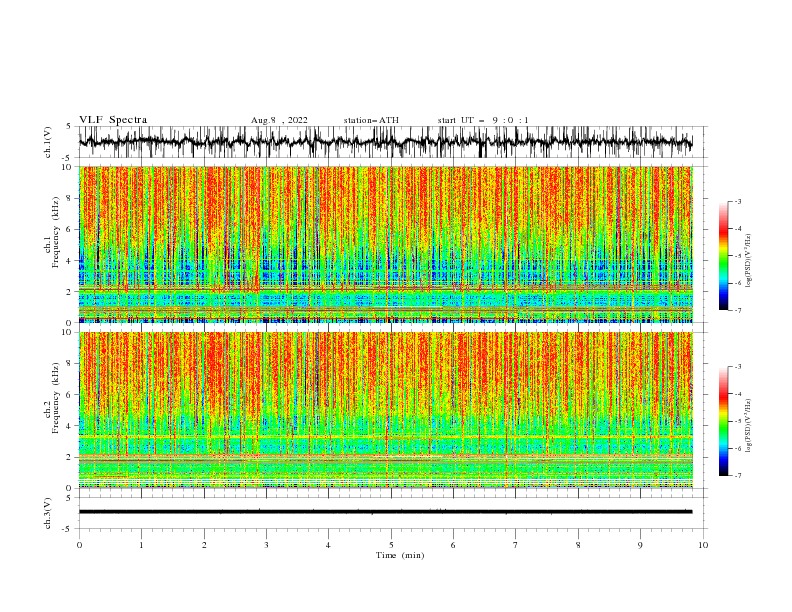The width and height of the screenshot is (792, 612).
Task: Click the 'ch.1(V)' waveform axis label
Action: point(48,142)
